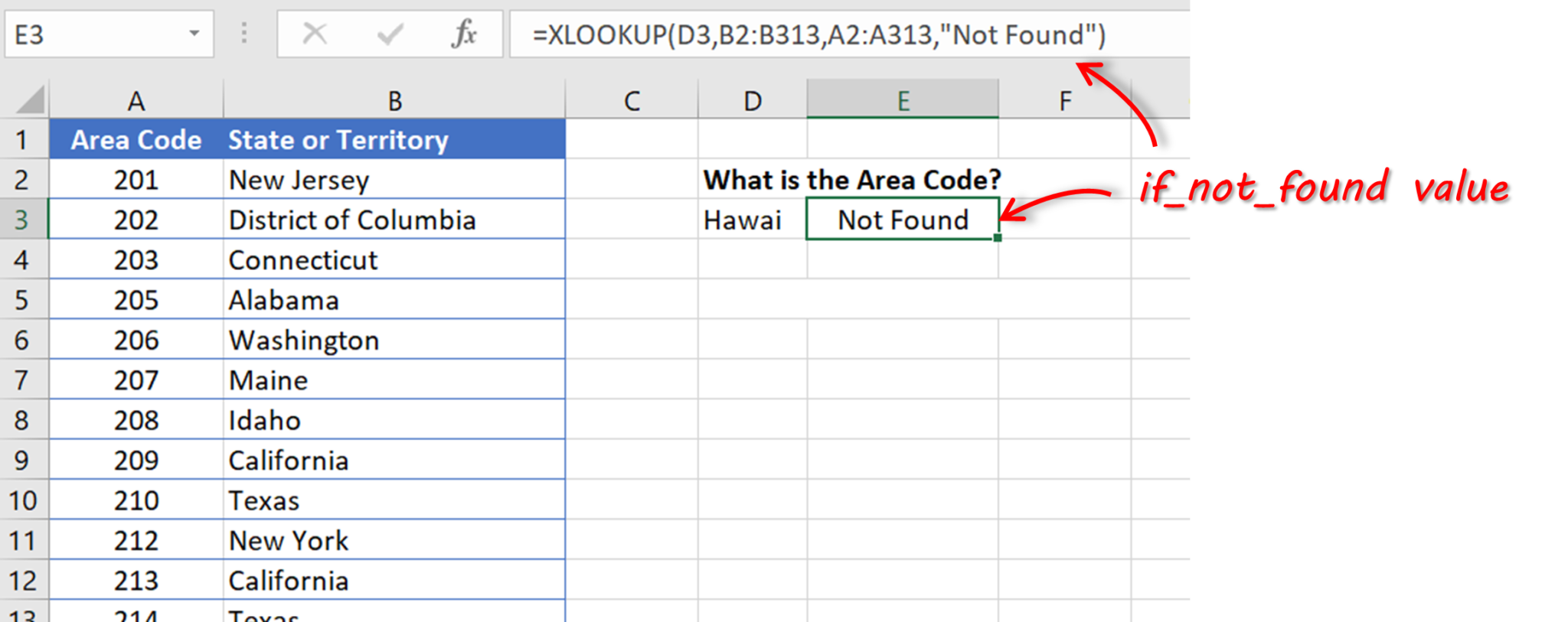Select the formula text in the formula bar
The width and height of the screenshot is (1568, 622).
pyautogui.click(x=819, y=34)
